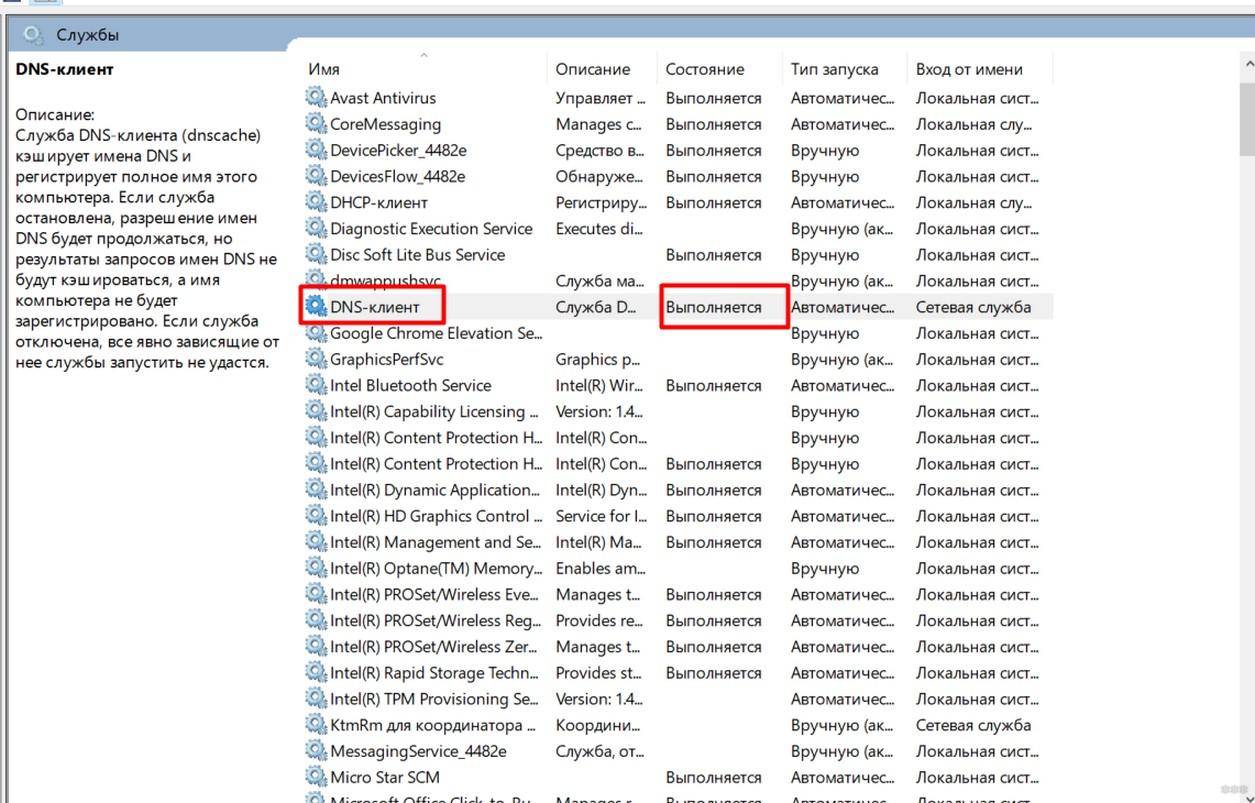Click the gear icon beside Micro Star SCM
The width and height of the screenshot is (1255, 803).
click(x=316, y=777)
